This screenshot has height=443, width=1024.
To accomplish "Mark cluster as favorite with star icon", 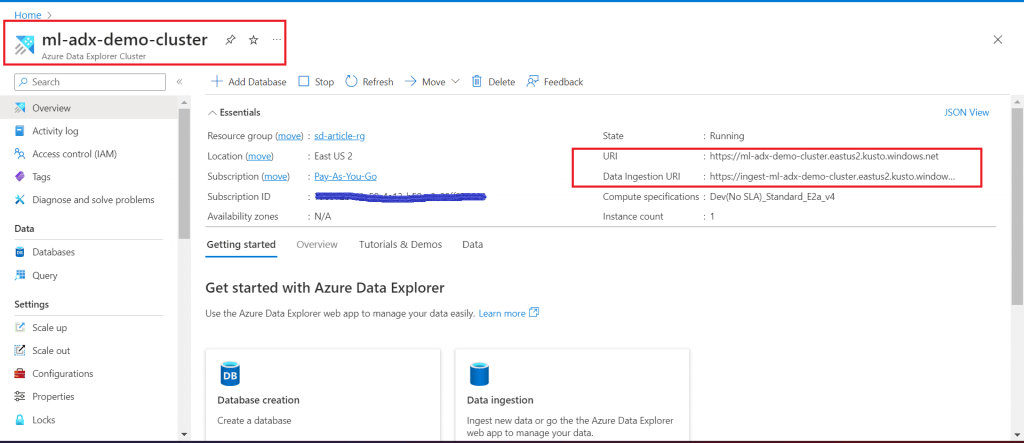I will [x=254, y=40].
